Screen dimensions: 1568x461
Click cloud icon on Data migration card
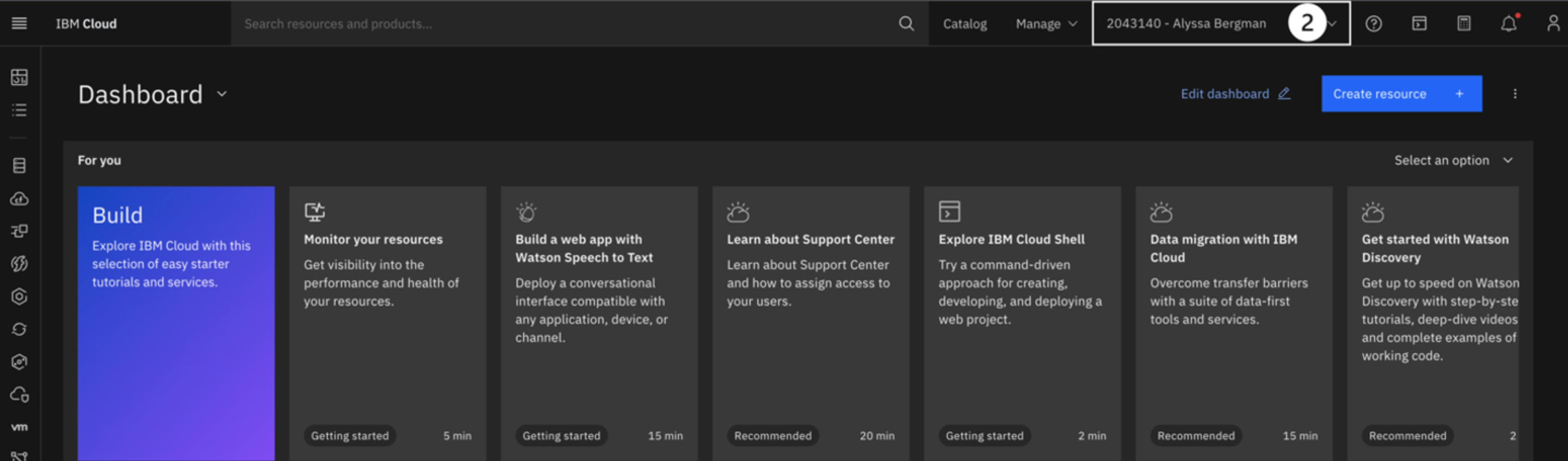coord(1161,211)
